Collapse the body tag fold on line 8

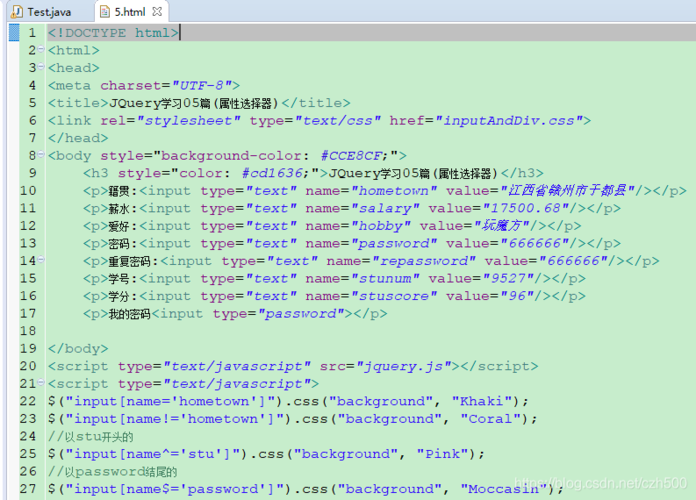tap(41, 154)
